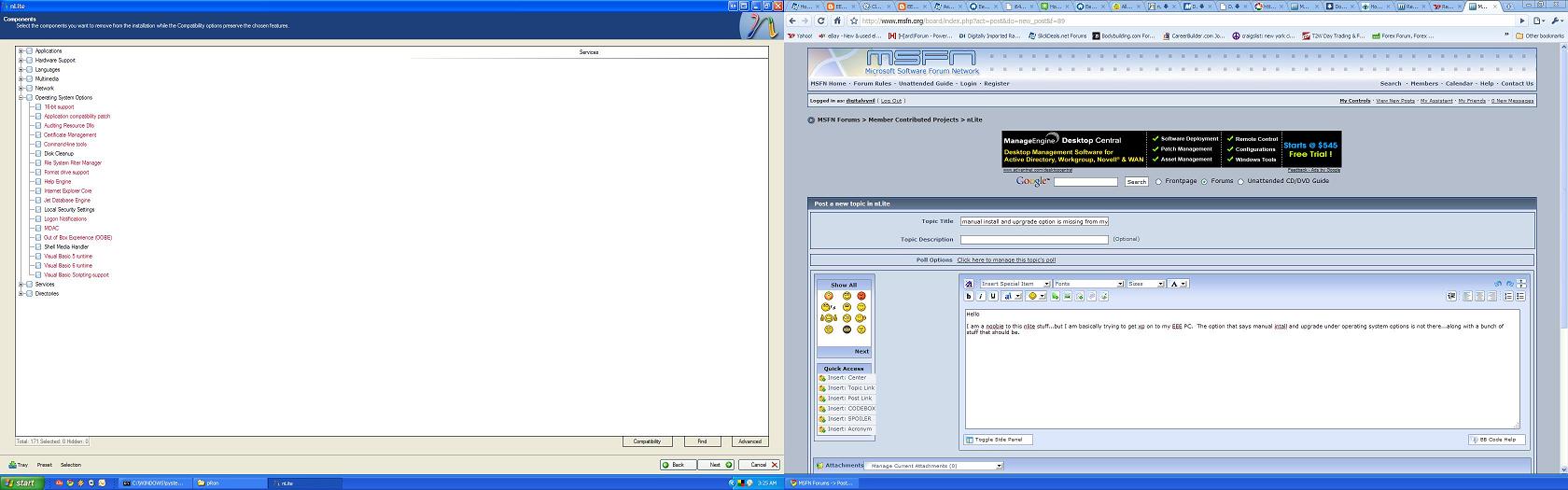
Task: Click the Log Out link
Action: point(891,100)
